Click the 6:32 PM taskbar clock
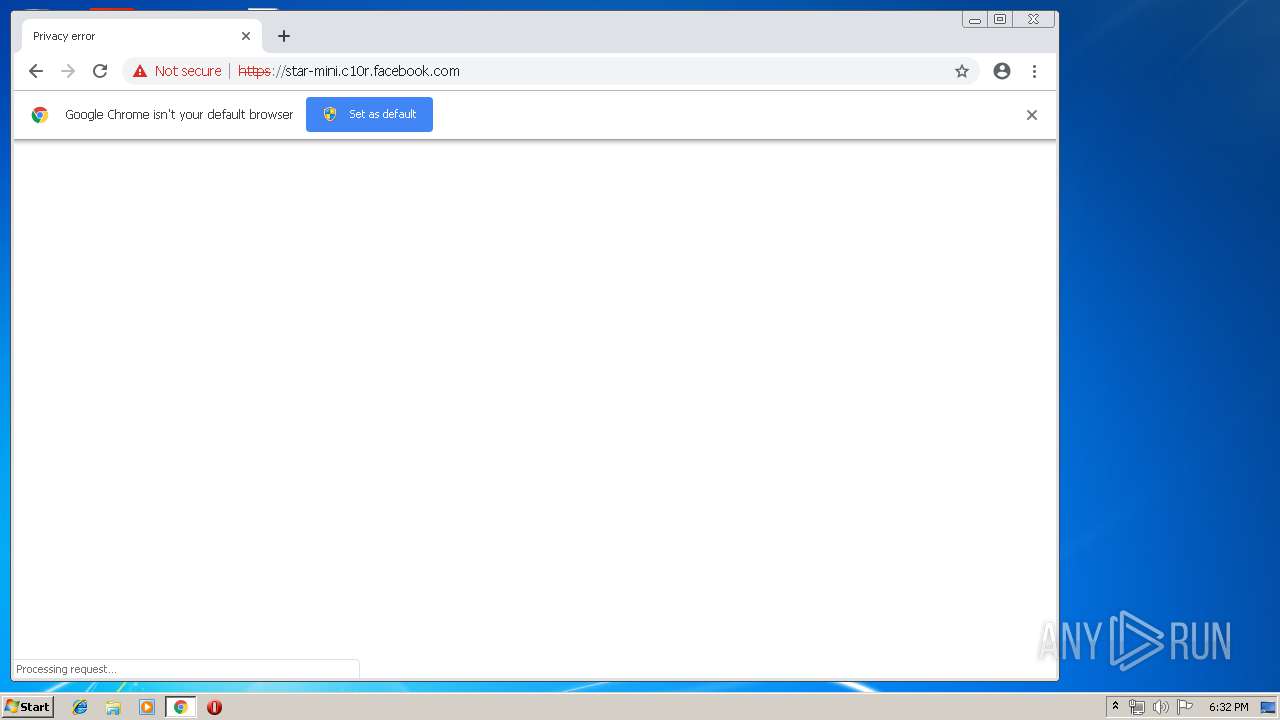This screenshot has height=720, width=1280. (1228, 707)
